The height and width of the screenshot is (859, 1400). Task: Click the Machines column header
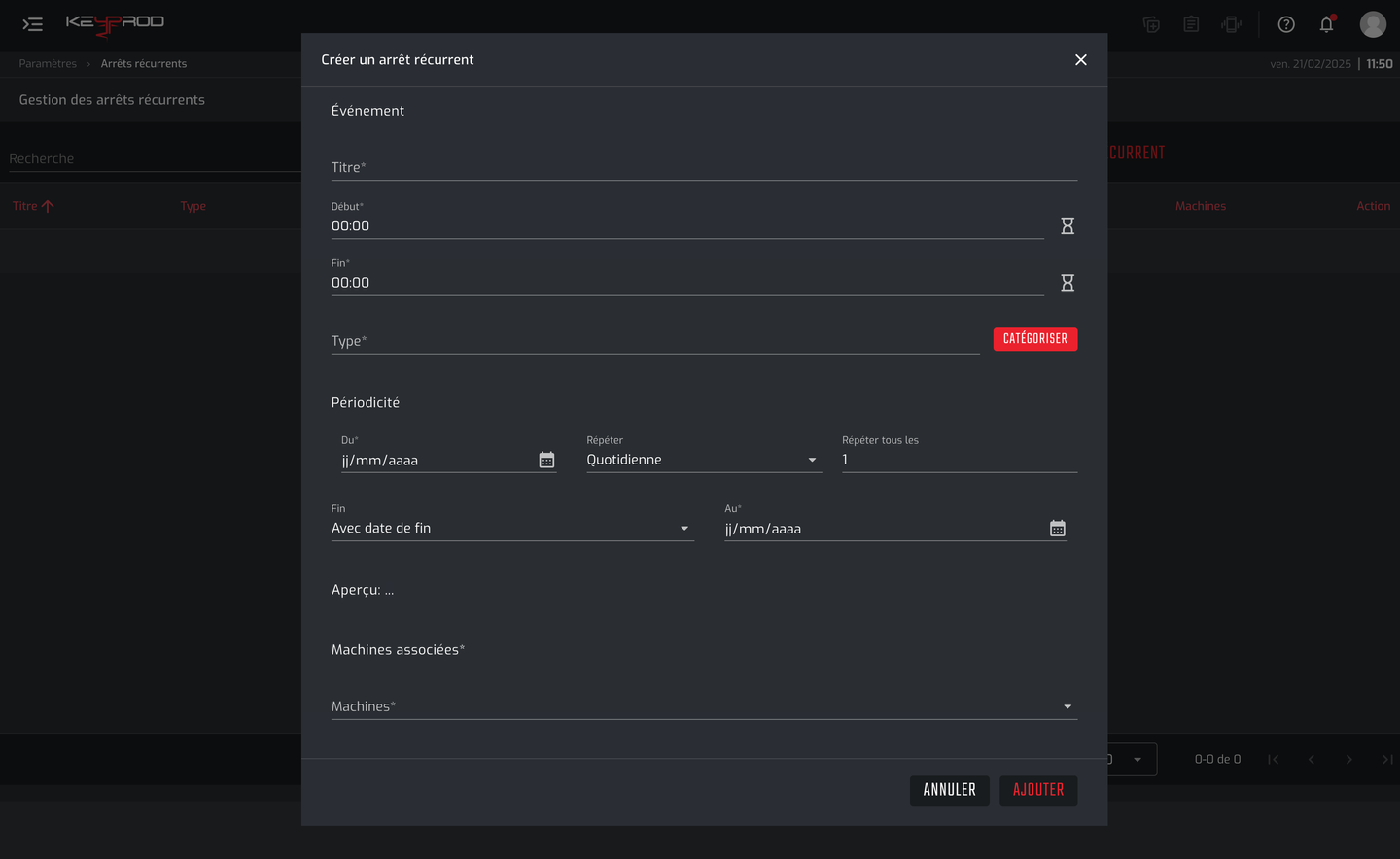[x=1201, y=206]
